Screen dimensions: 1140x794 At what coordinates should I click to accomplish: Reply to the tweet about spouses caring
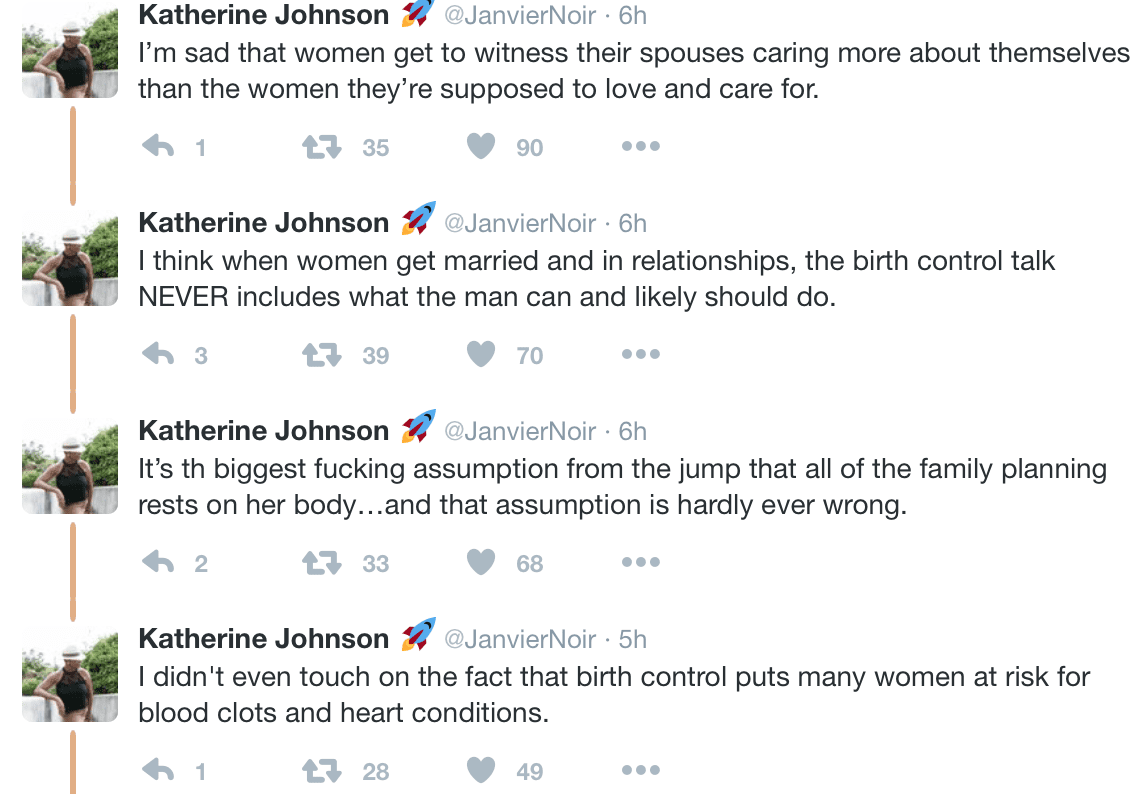tap(158, 147)
